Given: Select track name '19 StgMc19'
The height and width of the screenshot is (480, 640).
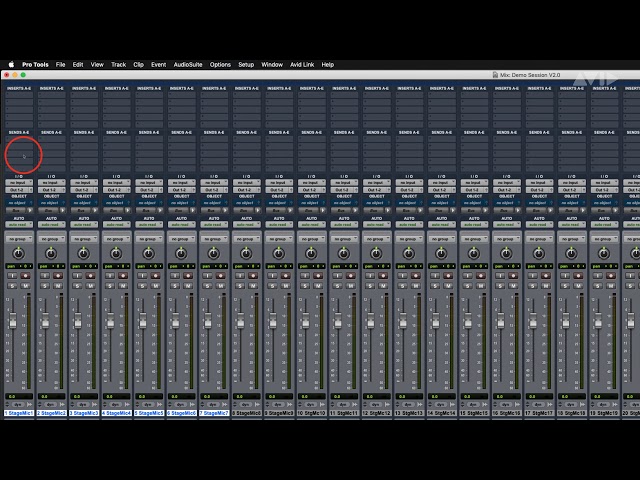Looking at the screenshot, I should pos(604,413).
